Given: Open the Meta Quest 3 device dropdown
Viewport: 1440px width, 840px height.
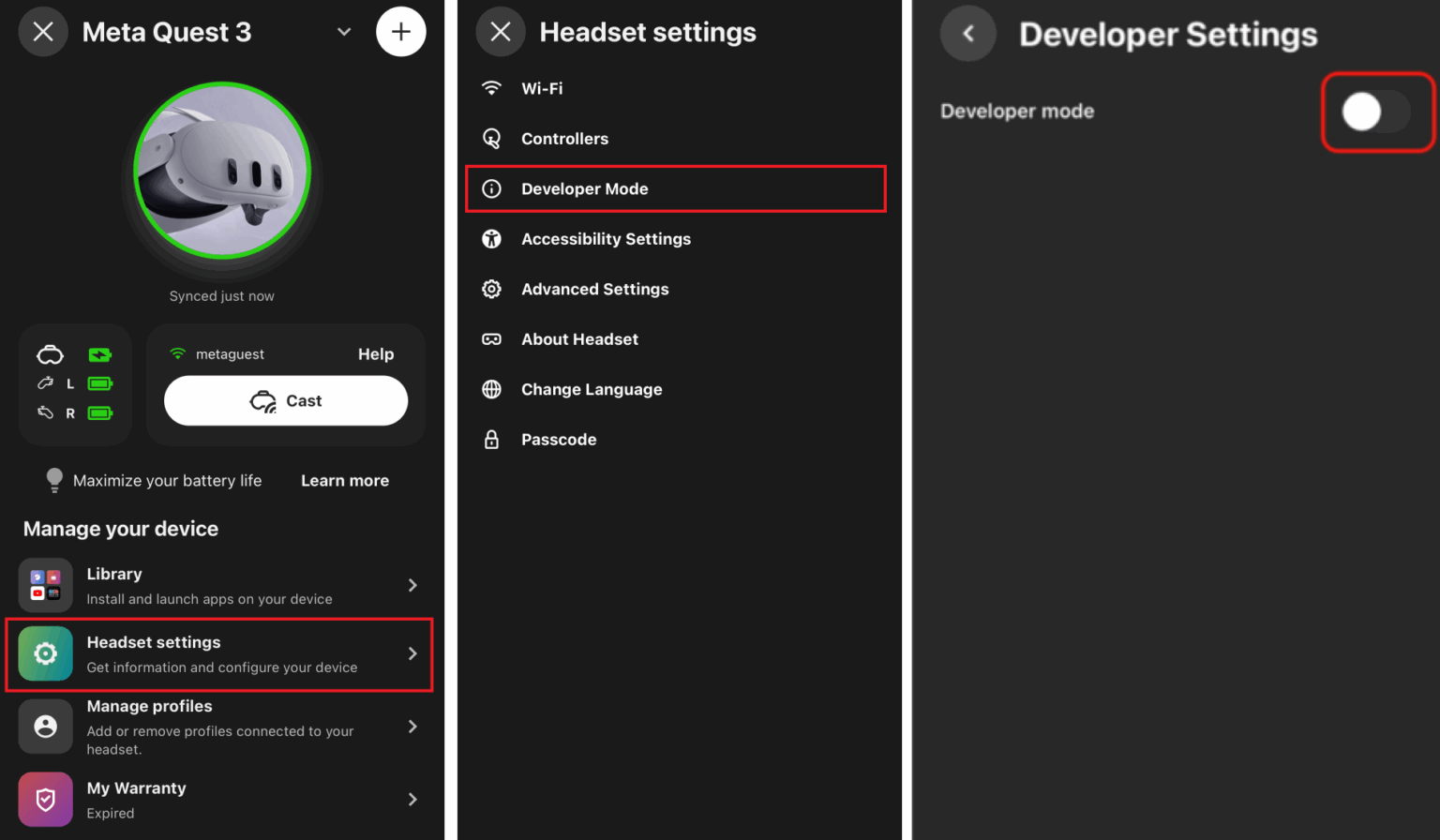Looking at the screenshot, I should (344, 31).
